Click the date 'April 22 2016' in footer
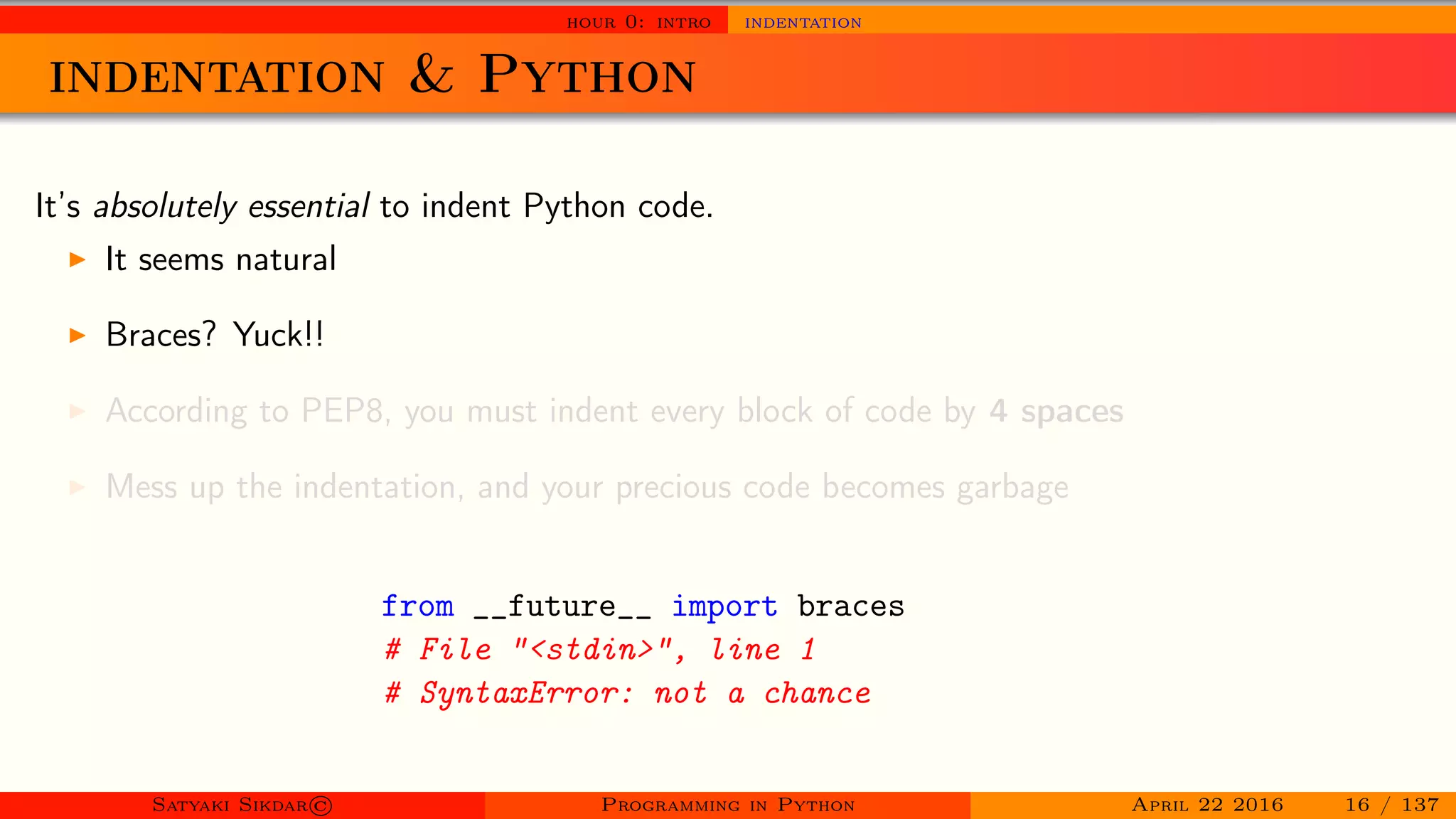Screen dimensions: 1456x819 [1207, 805]
